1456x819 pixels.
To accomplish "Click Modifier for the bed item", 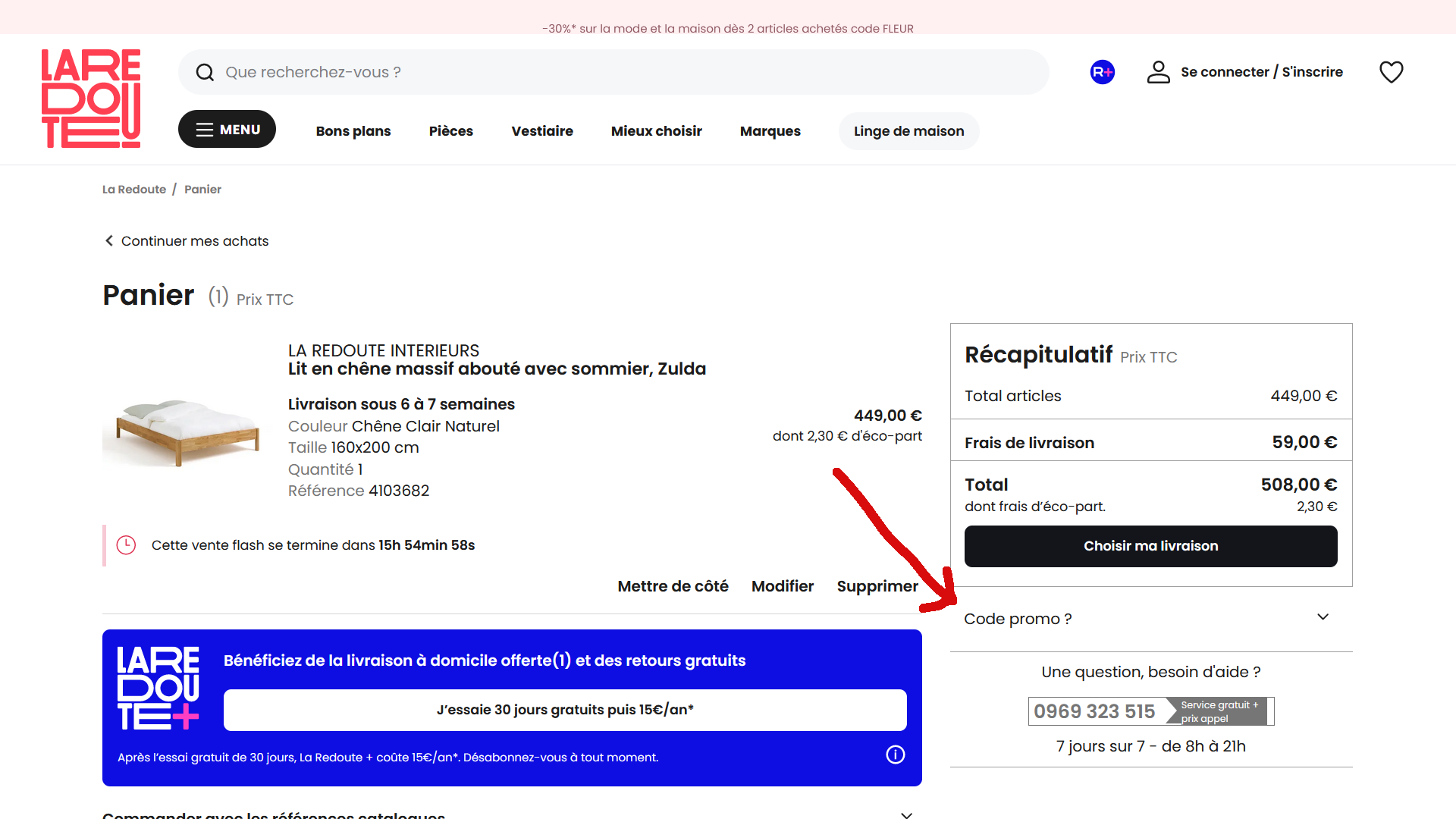I will coord(783,586).
